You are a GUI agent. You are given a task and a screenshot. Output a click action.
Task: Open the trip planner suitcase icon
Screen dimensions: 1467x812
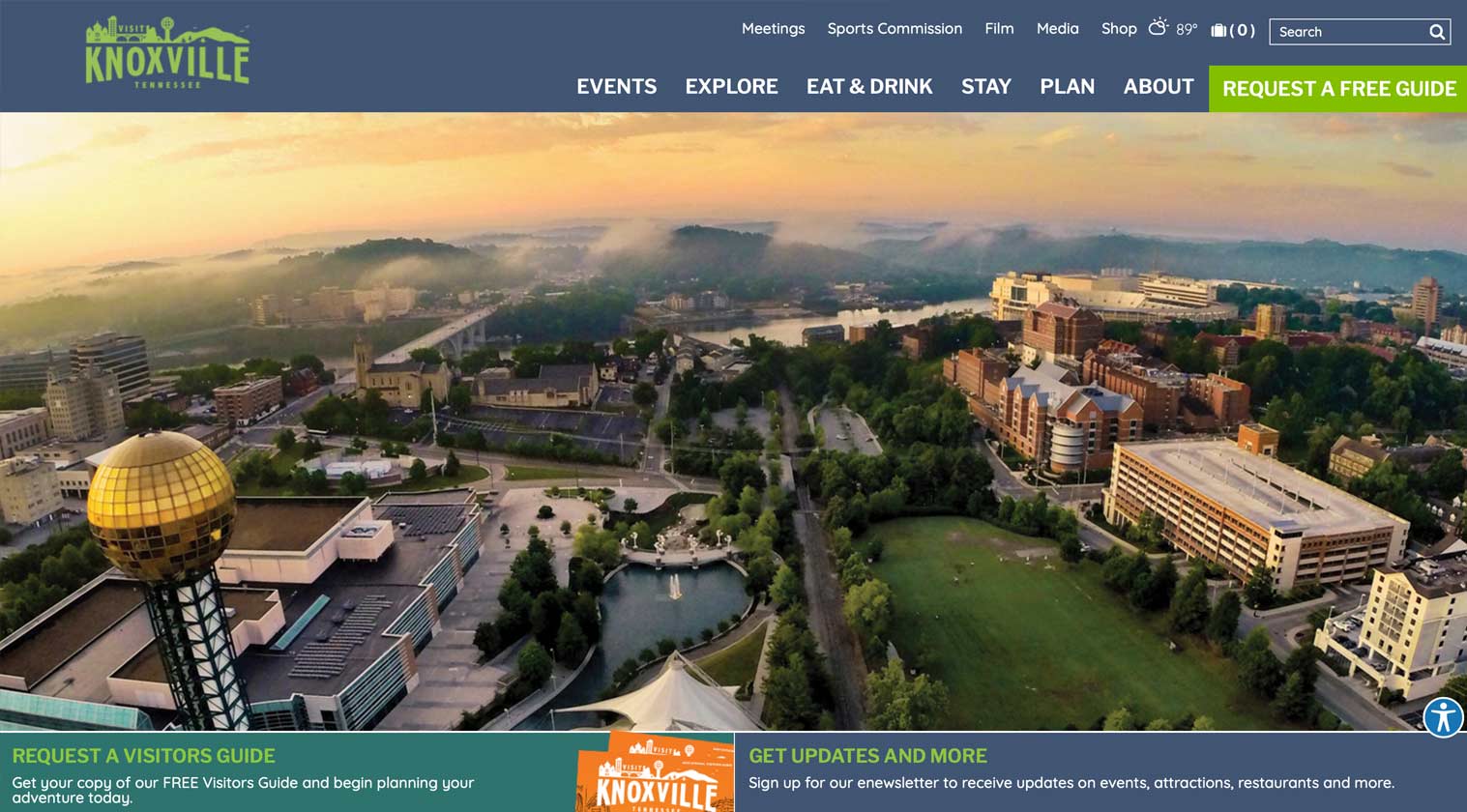1219,30
